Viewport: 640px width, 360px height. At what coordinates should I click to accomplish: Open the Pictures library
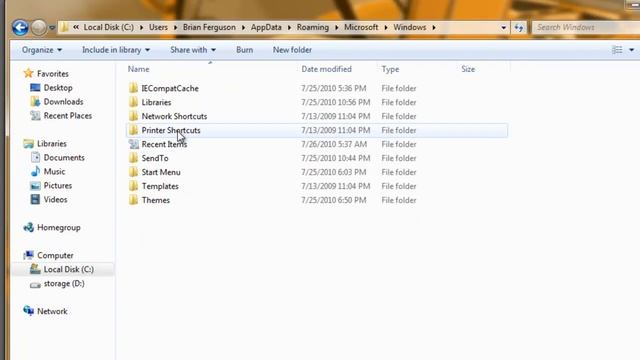pos(58,186)
